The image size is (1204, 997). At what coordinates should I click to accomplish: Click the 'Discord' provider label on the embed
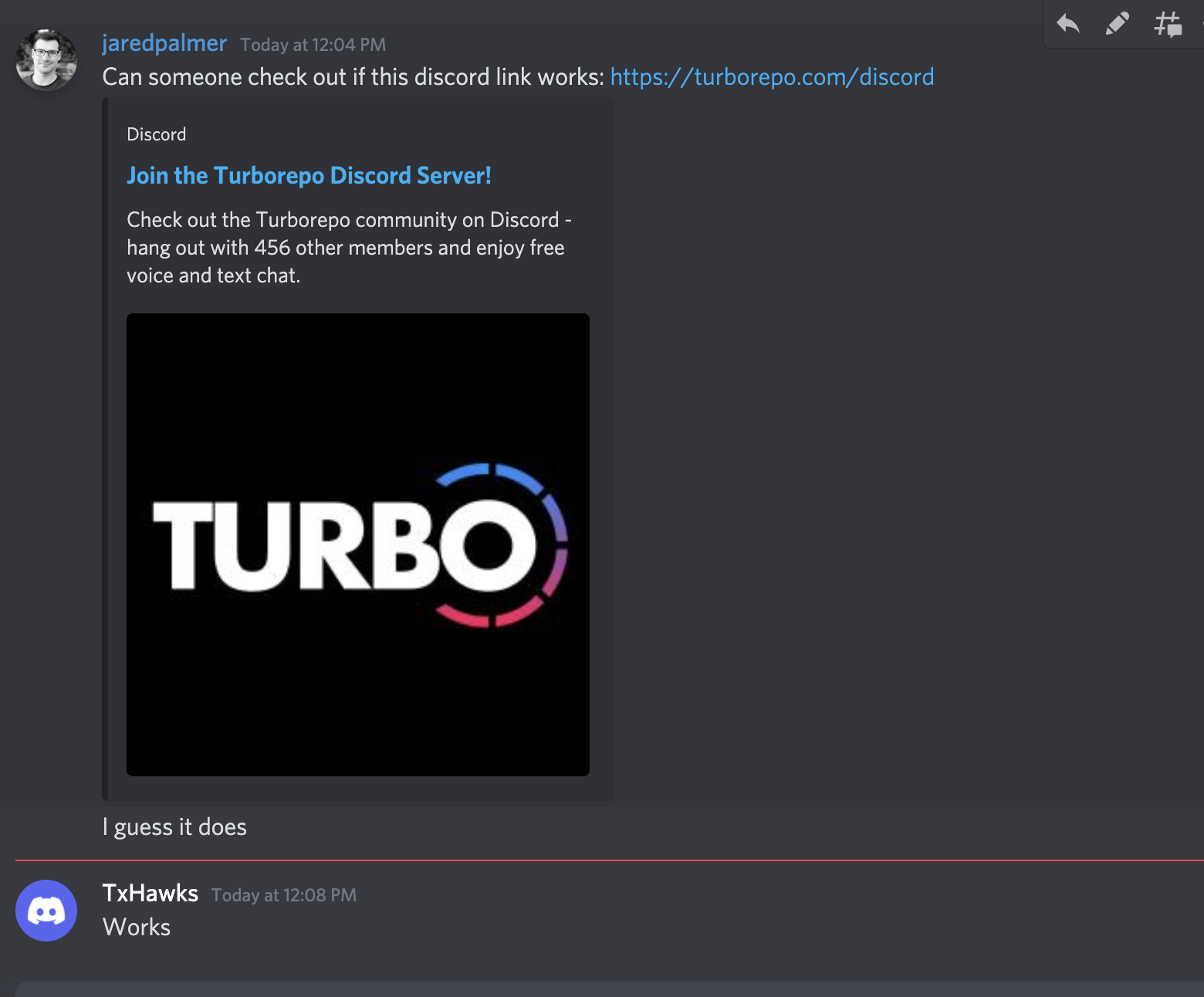click(x=156, y=133)
